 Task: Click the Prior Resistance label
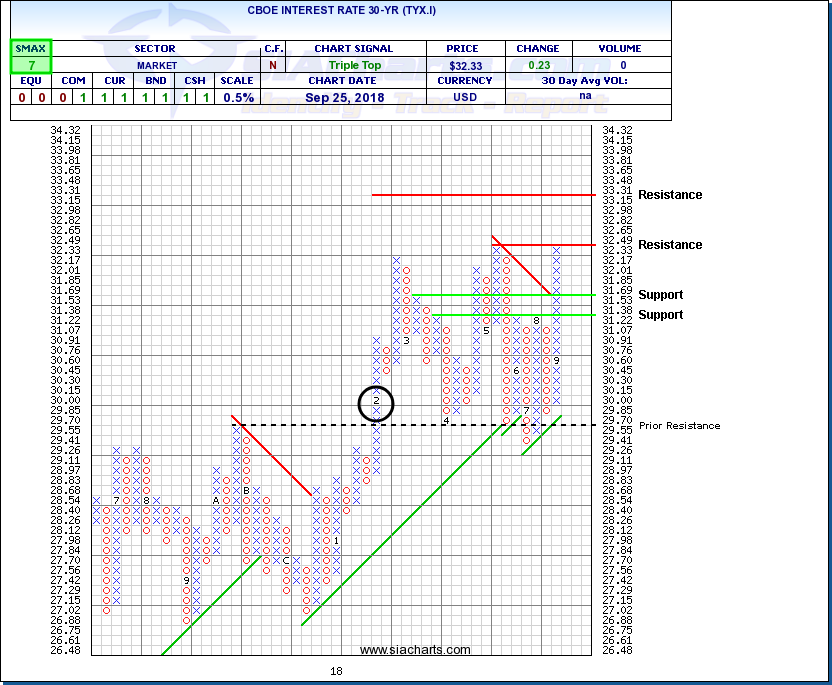click(x=679, y=426)
